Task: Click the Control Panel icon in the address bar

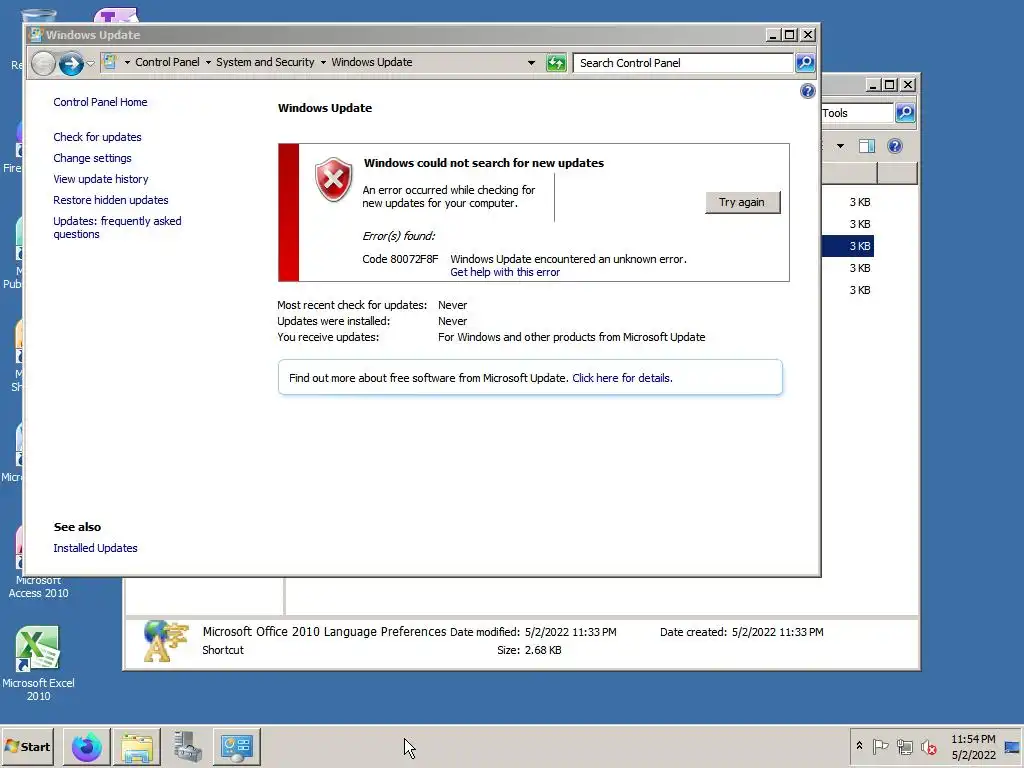Action: [110, 62]
